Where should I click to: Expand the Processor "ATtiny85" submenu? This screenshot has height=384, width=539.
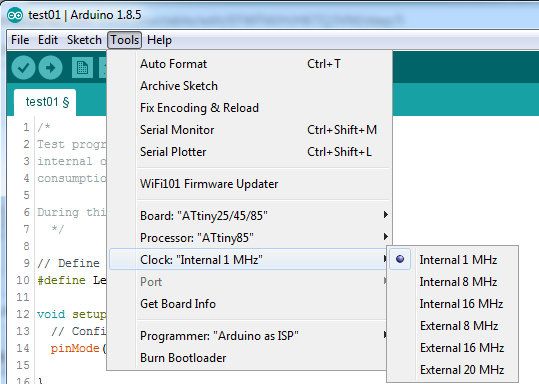[x=249, y=238]
